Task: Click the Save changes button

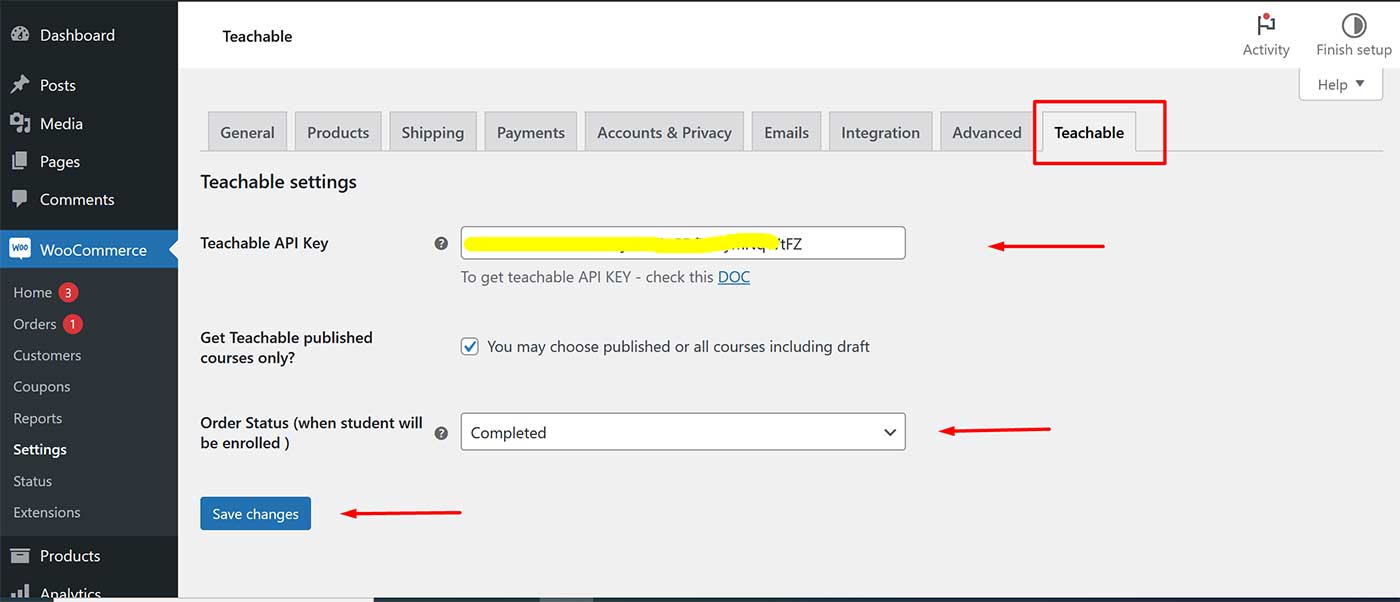Action: tap(256, 514)
